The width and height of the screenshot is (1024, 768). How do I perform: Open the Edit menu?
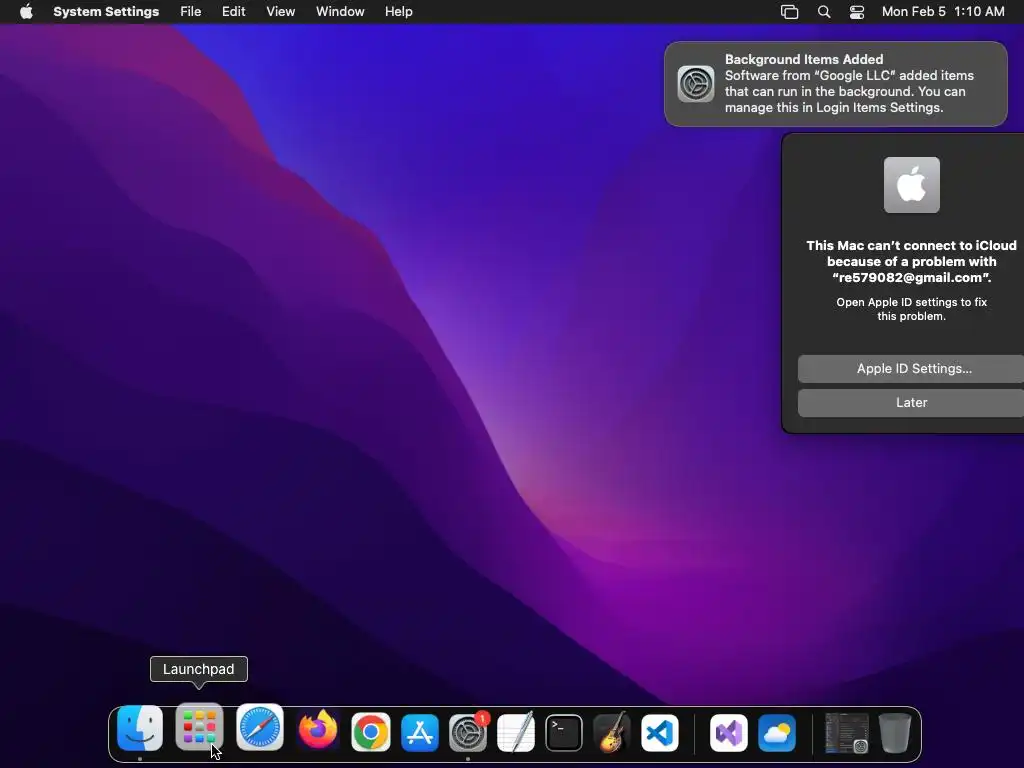point(233,12)
